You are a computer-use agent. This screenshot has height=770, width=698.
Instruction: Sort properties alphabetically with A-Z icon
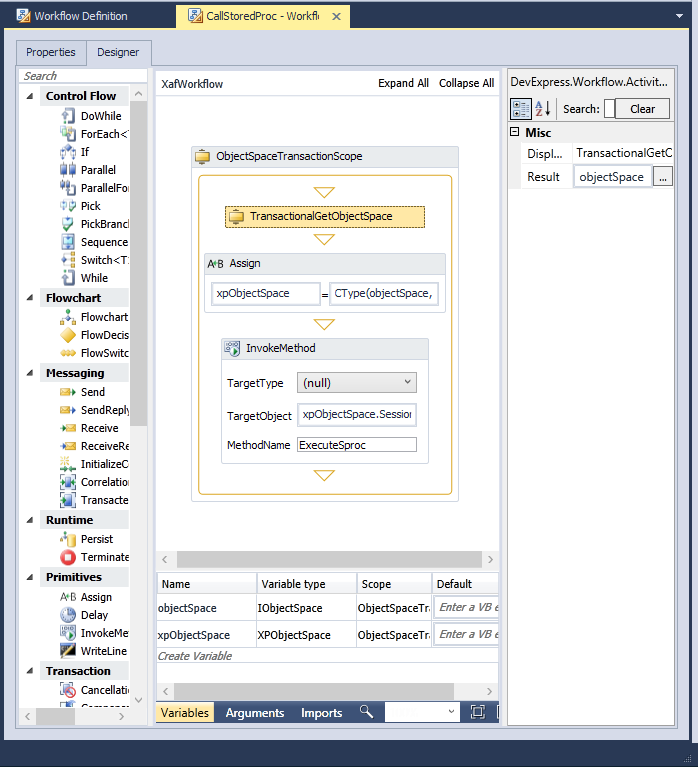(543, 109)
